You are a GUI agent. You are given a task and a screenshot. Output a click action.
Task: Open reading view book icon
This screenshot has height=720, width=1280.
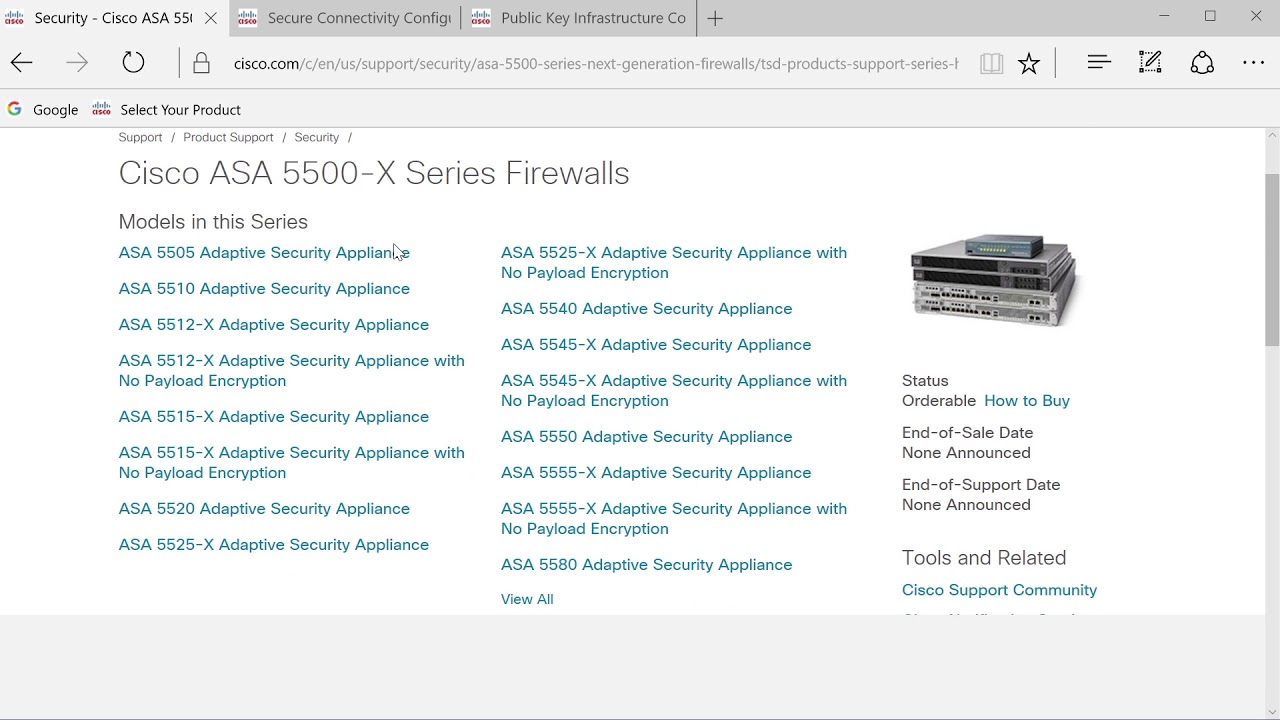pos(991,63)
